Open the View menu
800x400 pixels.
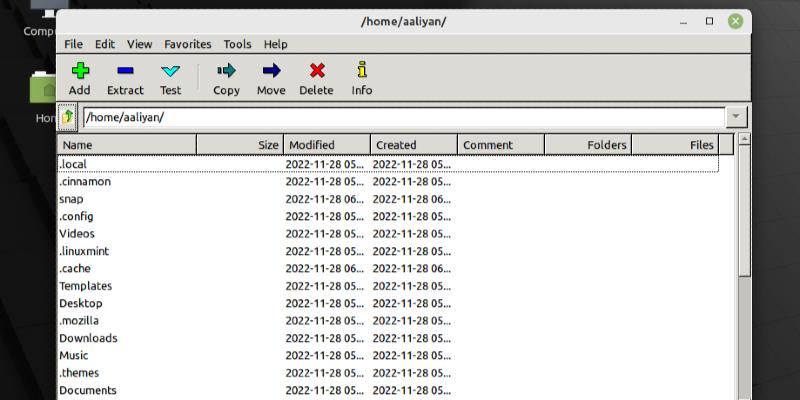point(140,44)
